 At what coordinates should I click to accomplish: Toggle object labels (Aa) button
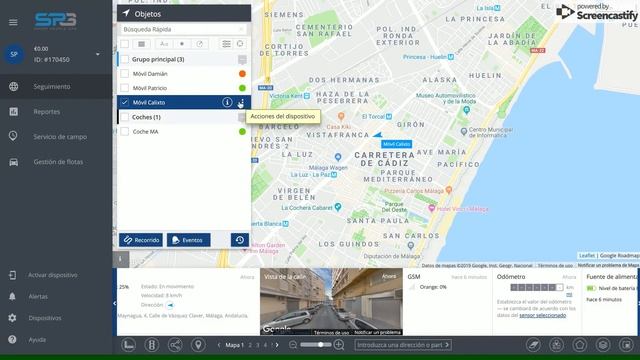click(164, 44)
